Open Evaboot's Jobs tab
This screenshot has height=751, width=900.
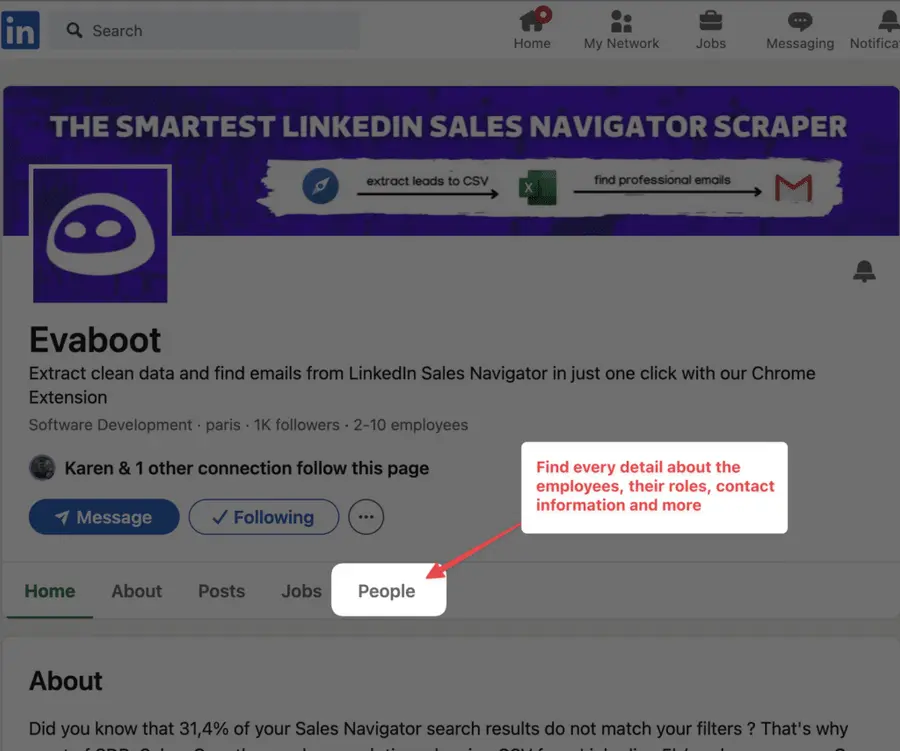[301, 591]
